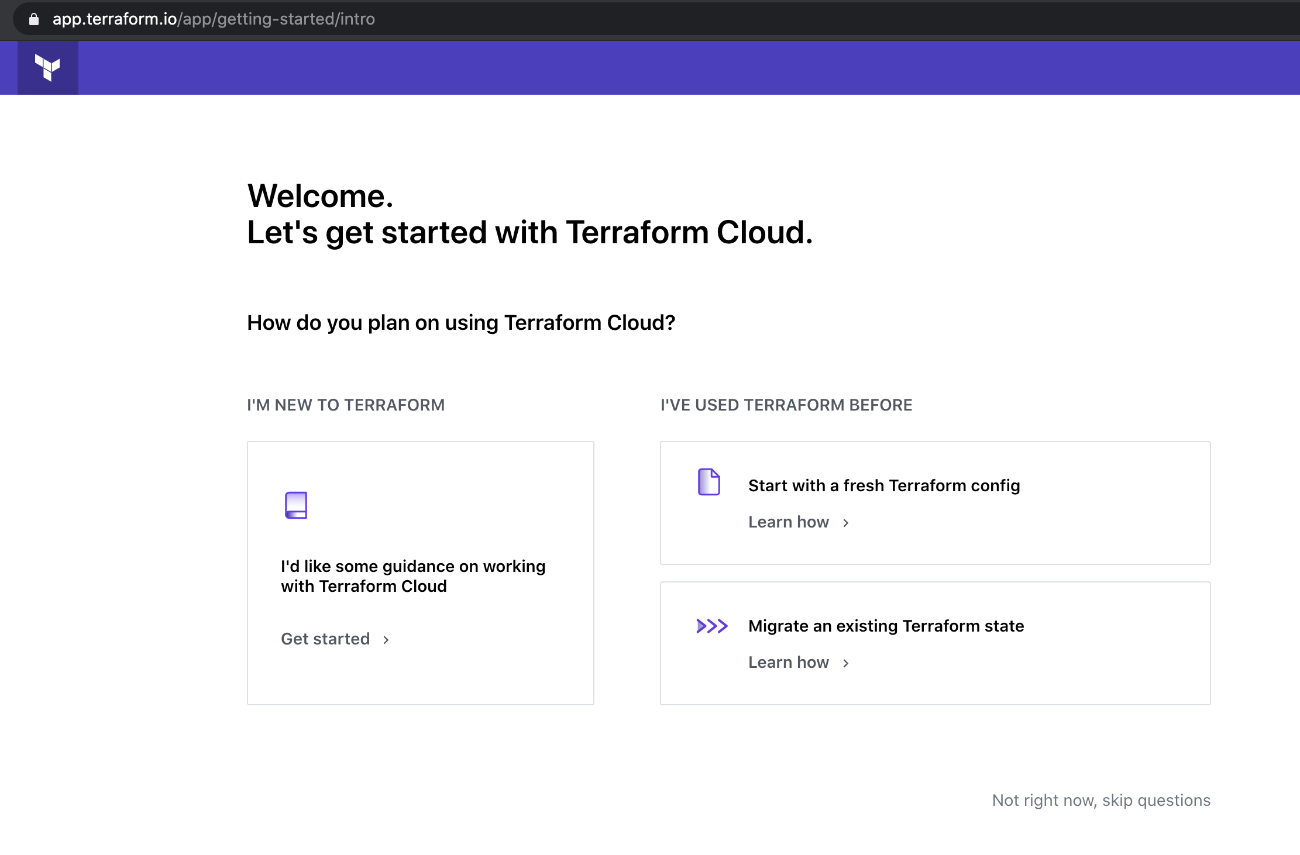This screenshot has height=855, width=1300.
Task: Click the Terraform logo in the header
Action: (47, 67)
